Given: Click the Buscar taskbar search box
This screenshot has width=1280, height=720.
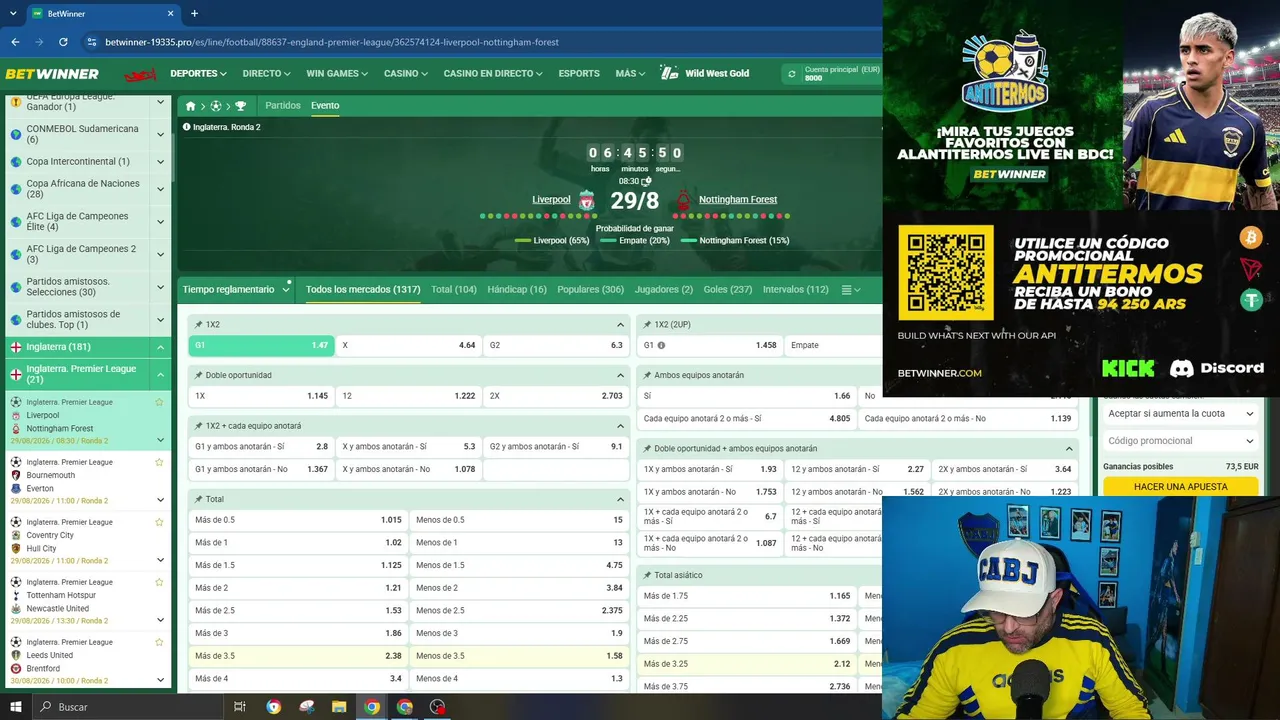Looking at the screenshot, I should 127,707.
